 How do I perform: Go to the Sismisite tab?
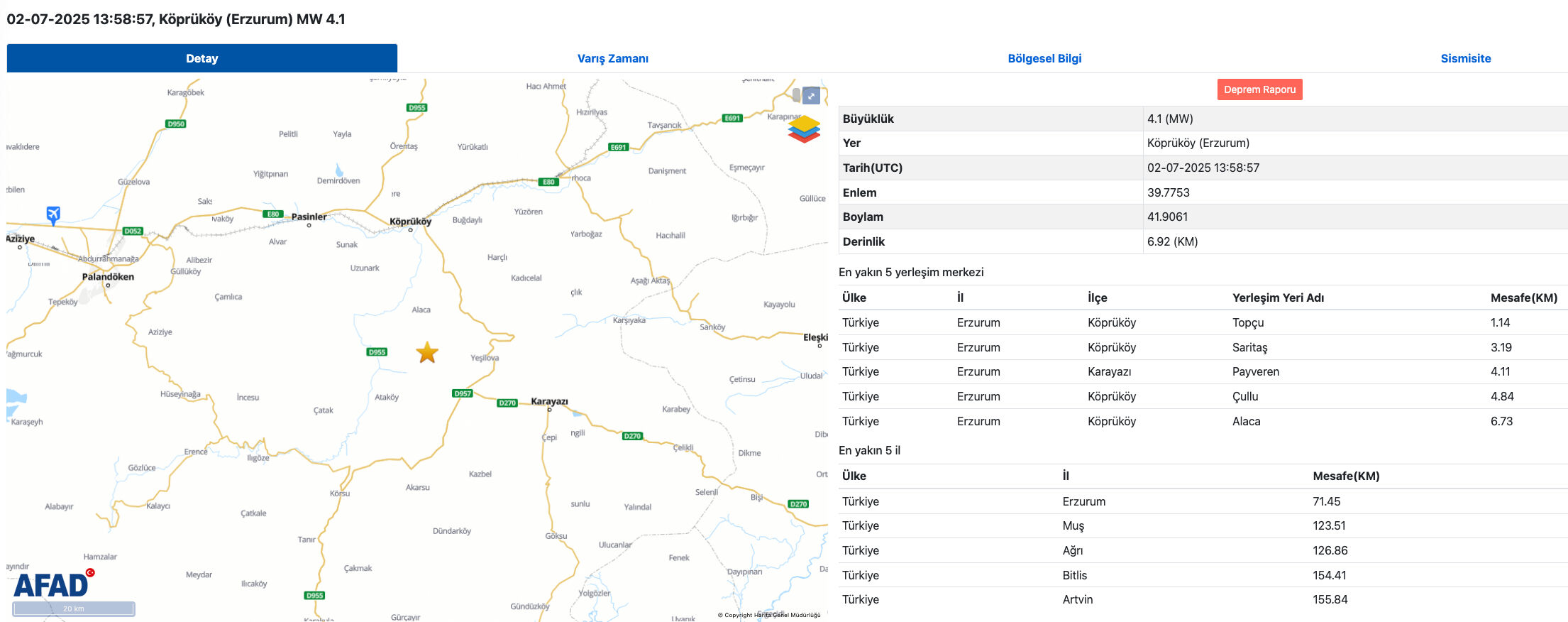point(1465,58)
